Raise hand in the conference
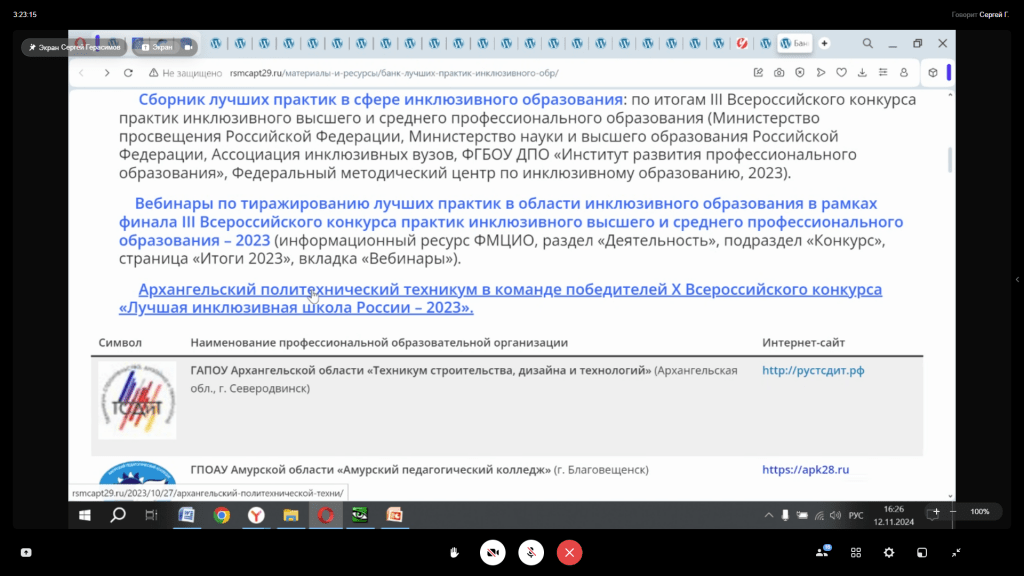 pos(455,552)
